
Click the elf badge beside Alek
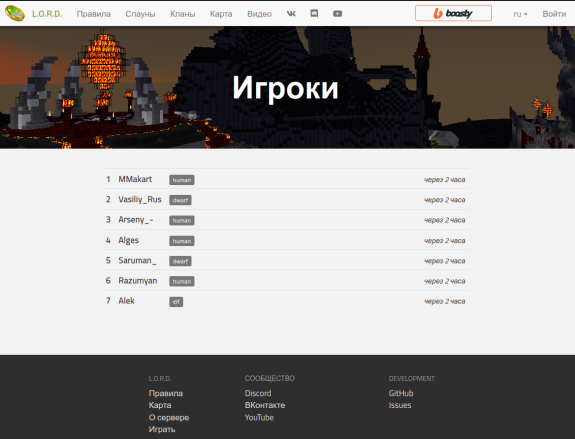click(176, 301)
